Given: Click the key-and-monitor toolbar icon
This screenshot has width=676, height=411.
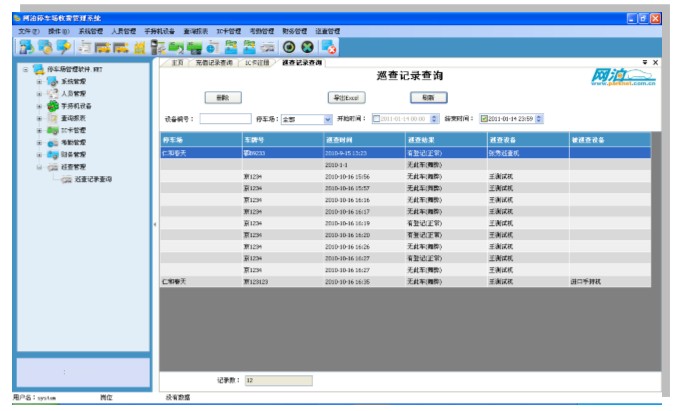Looking at the screenshot, I should tap(64, 47).
